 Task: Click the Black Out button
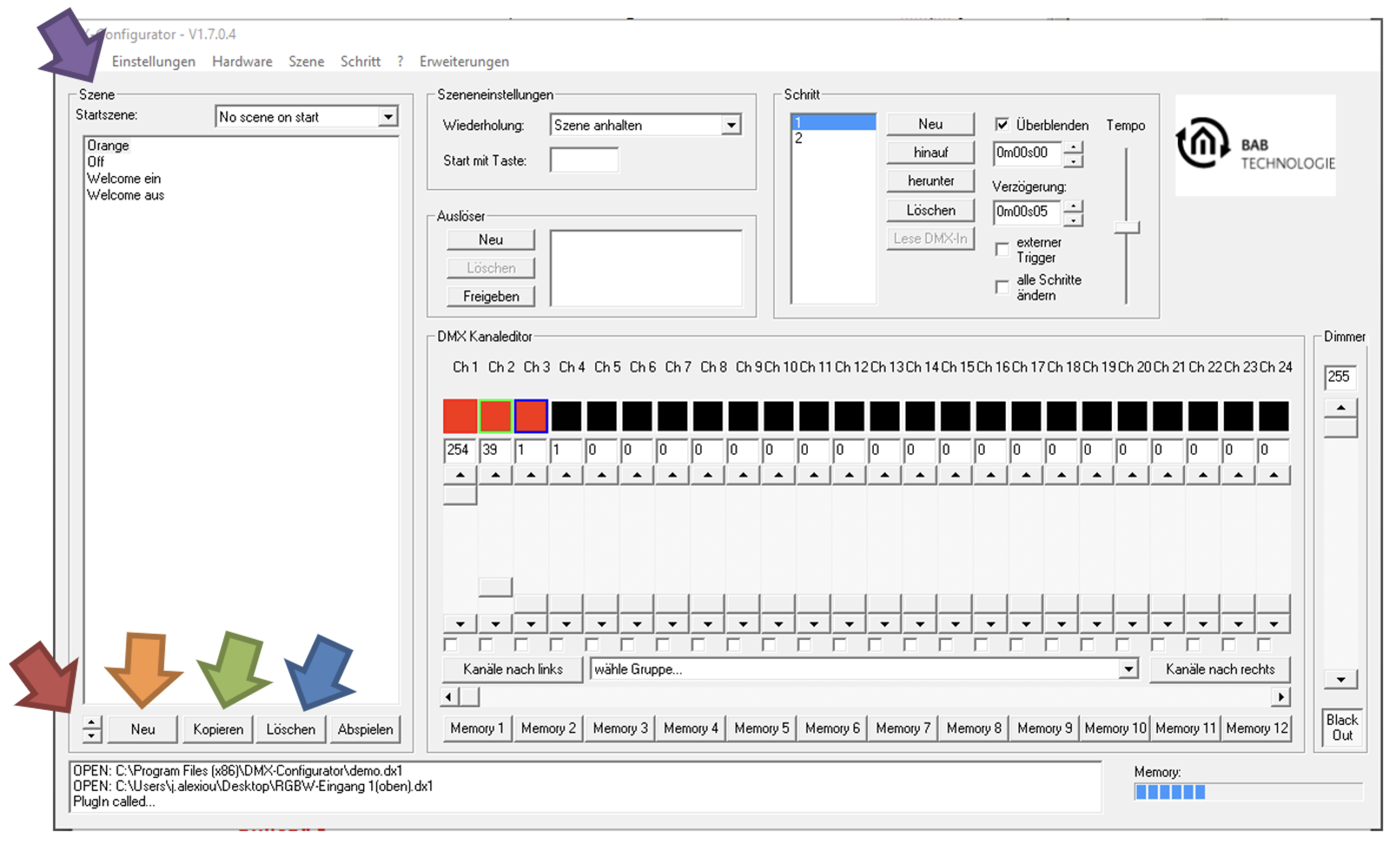1341,727
